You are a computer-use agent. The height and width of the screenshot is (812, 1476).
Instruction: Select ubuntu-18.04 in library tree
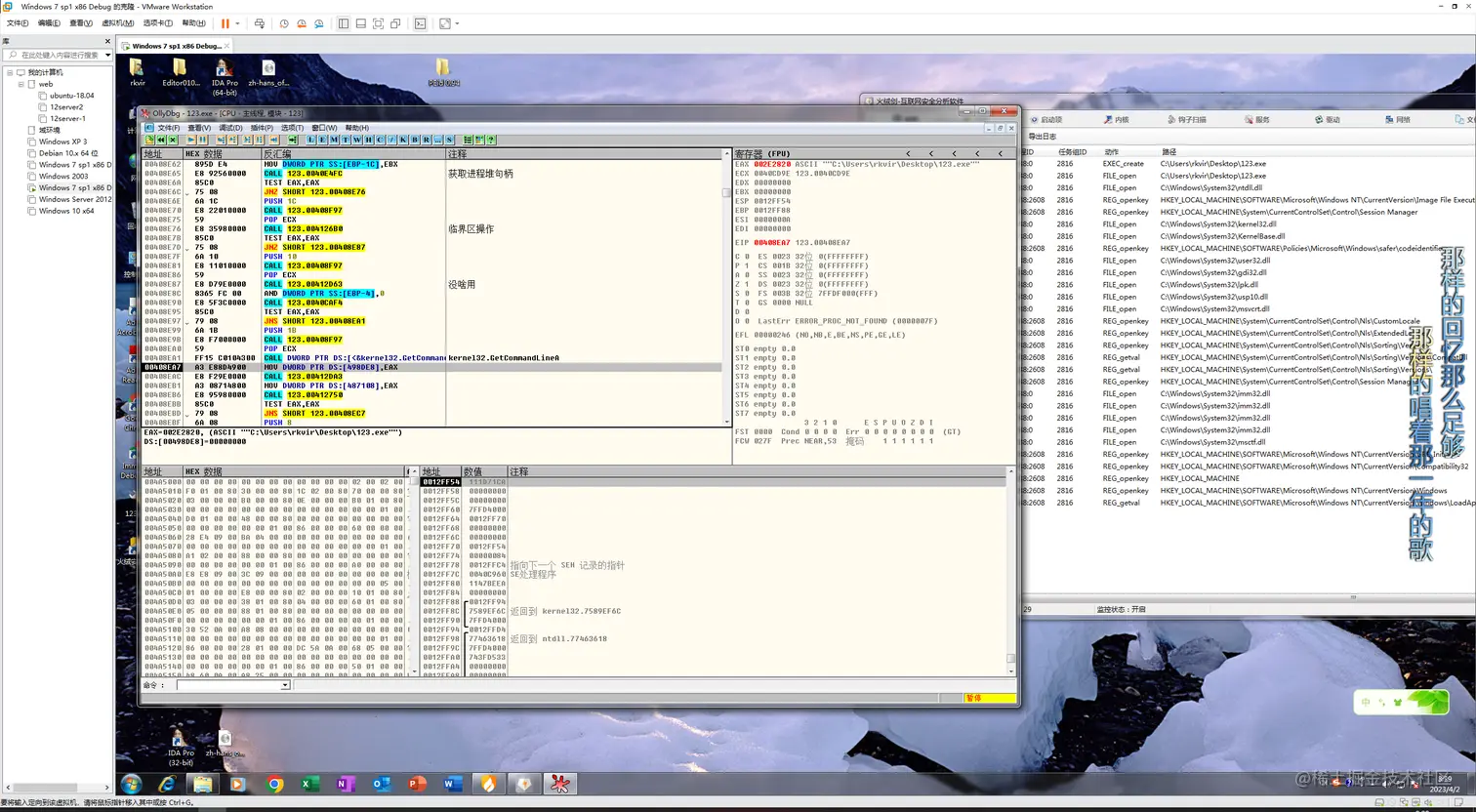coord(72,96)
